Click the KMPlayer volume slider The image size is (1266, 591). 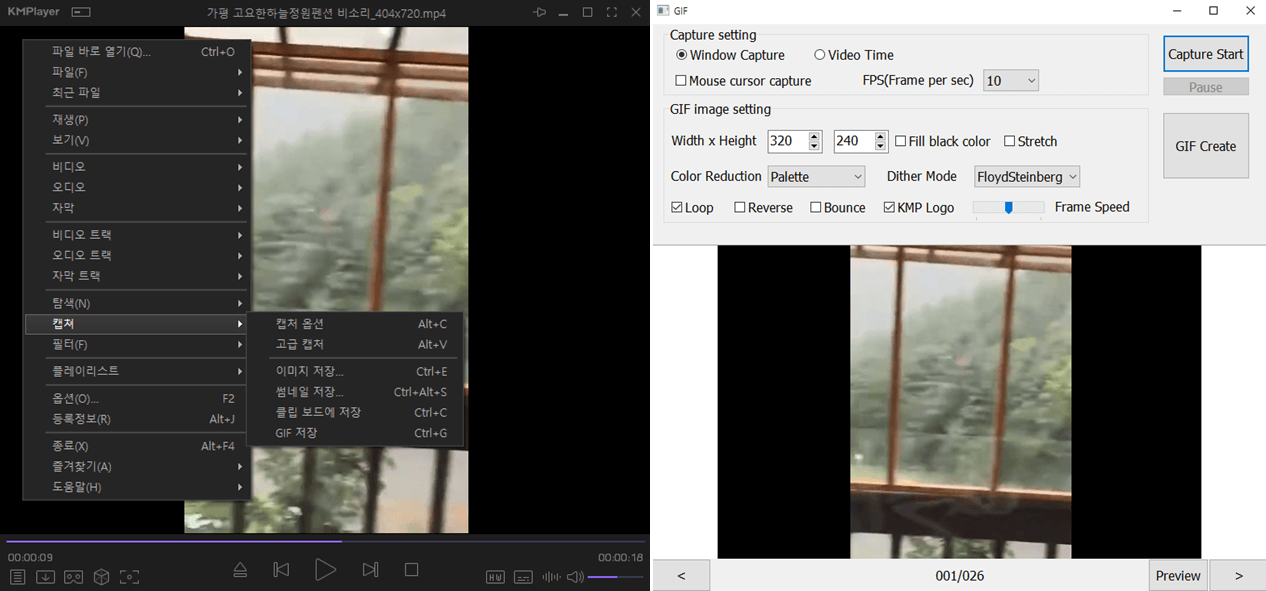click(615, 577)
